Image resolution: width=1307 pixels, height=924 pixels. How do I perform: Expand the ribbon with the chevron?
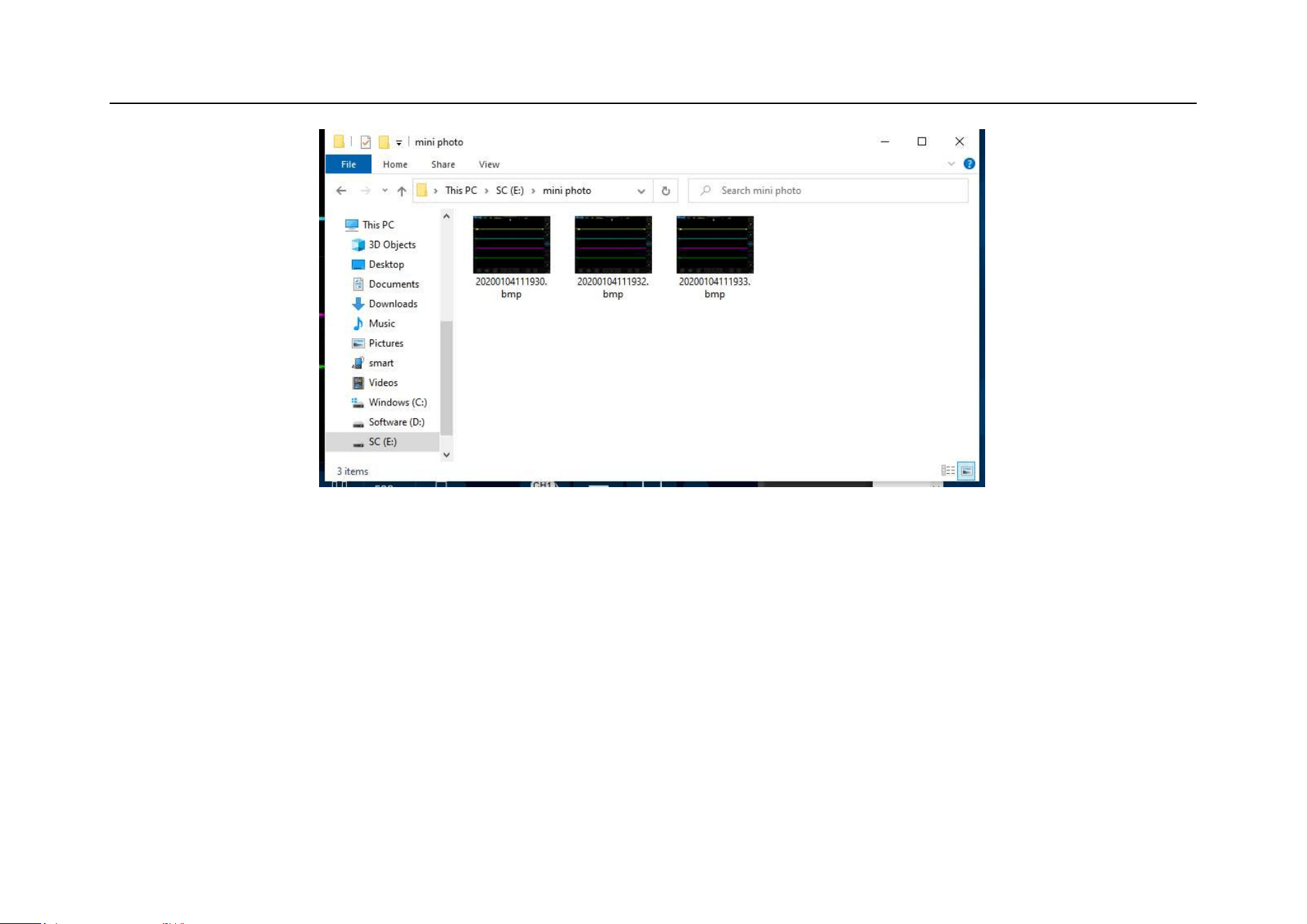[x=951, y=164]
